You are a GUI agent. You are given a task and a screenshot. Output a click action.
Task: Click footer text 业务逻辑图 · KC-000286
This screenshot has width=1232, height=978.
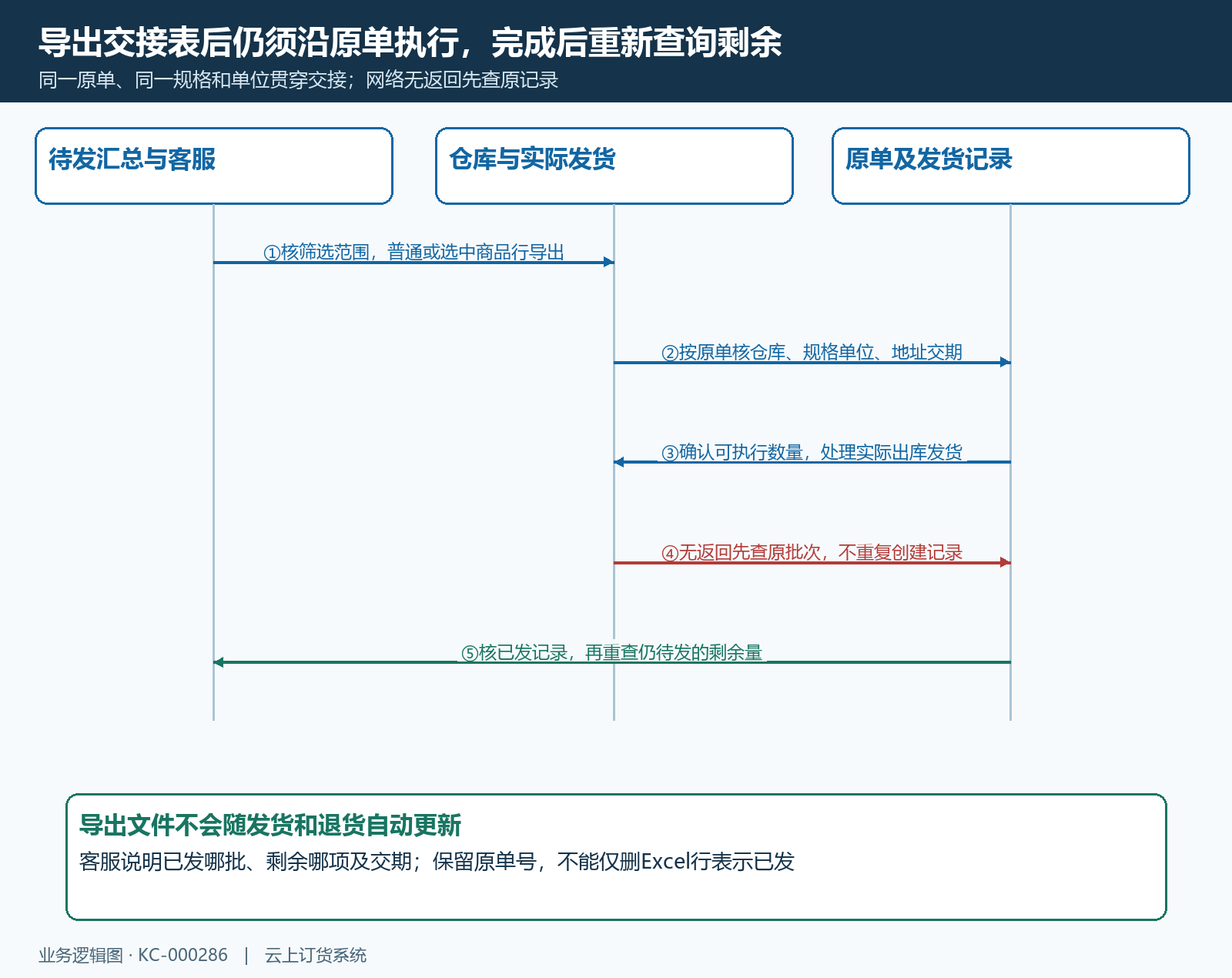click(133, 955)
